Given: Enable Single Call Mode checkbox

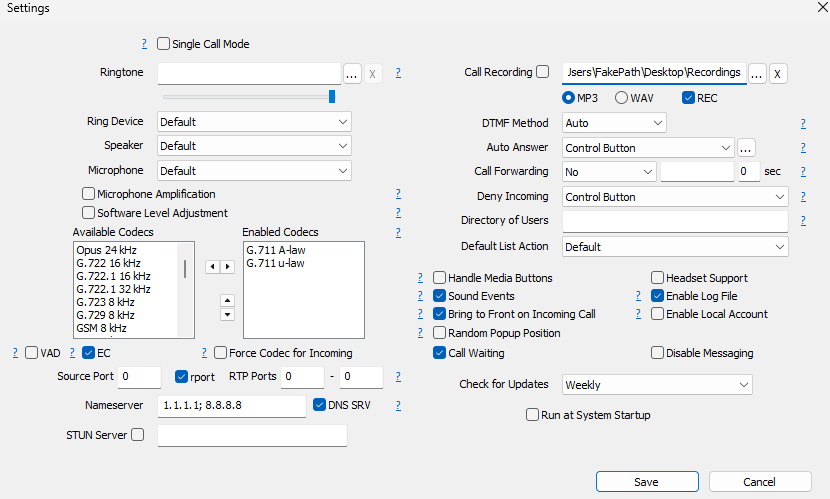Looking at the screenshot, I should [x=164, y=44].
